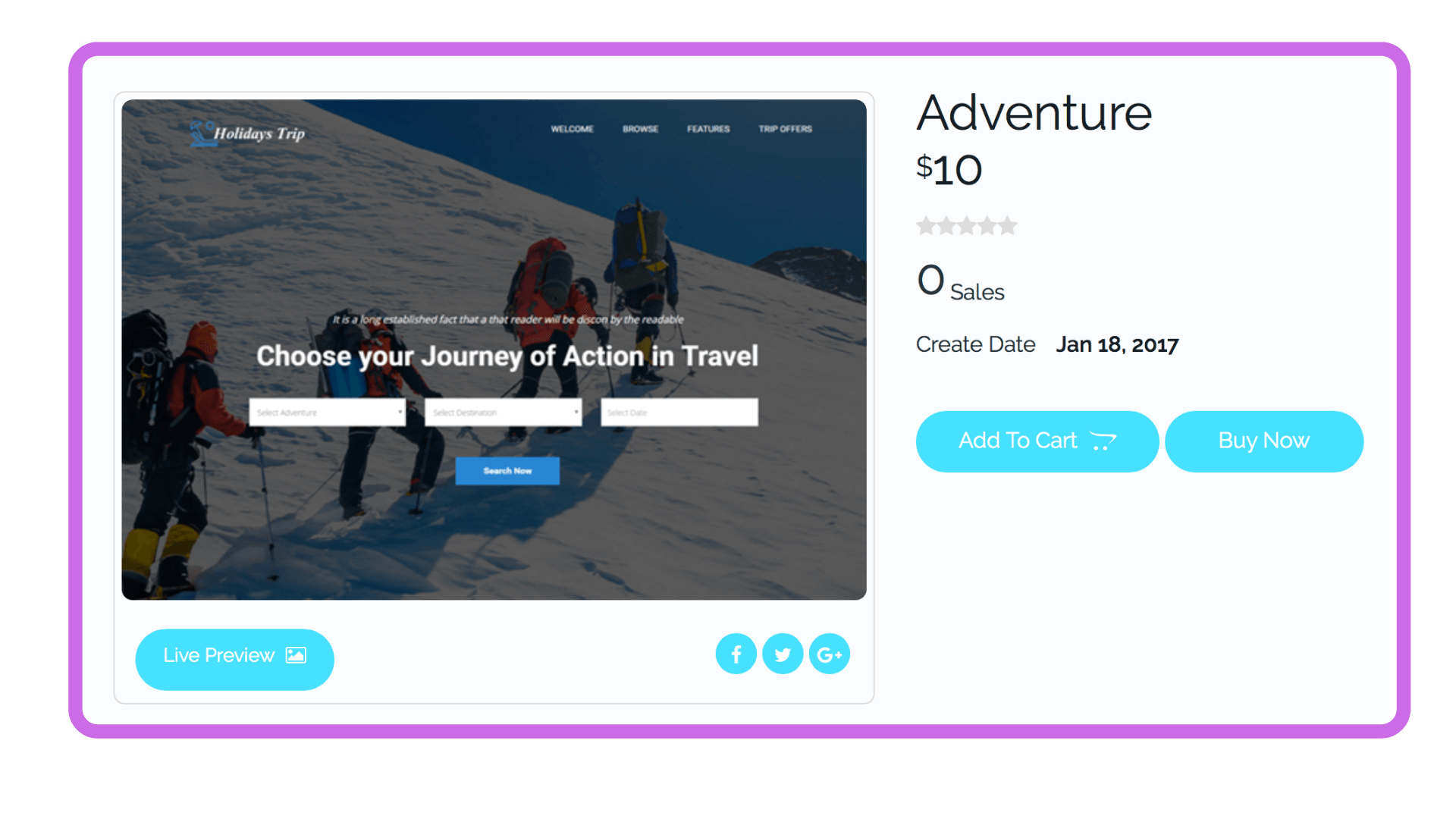Share on Google Plus via the icon
1456x819 pixels.
point(830,654)
